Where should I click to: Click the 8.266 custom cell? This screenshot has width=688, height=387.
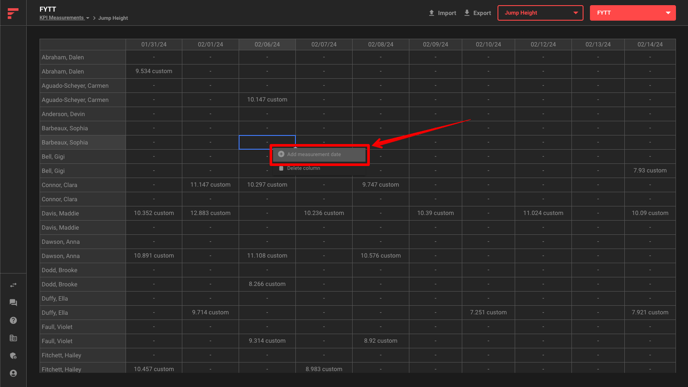tap(267, 284)
